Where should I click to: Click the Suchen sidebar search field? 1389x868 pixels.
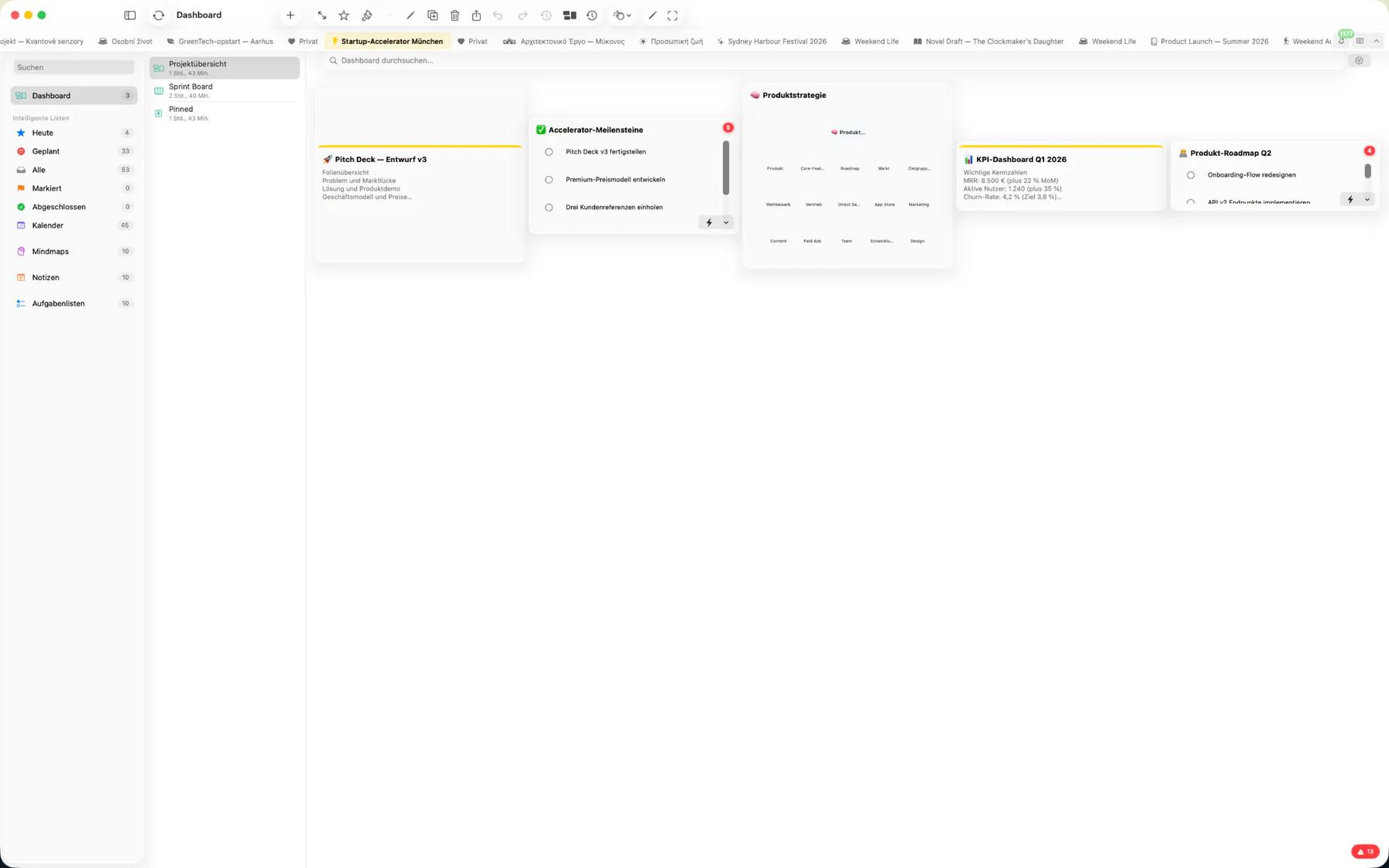(74, 67)
